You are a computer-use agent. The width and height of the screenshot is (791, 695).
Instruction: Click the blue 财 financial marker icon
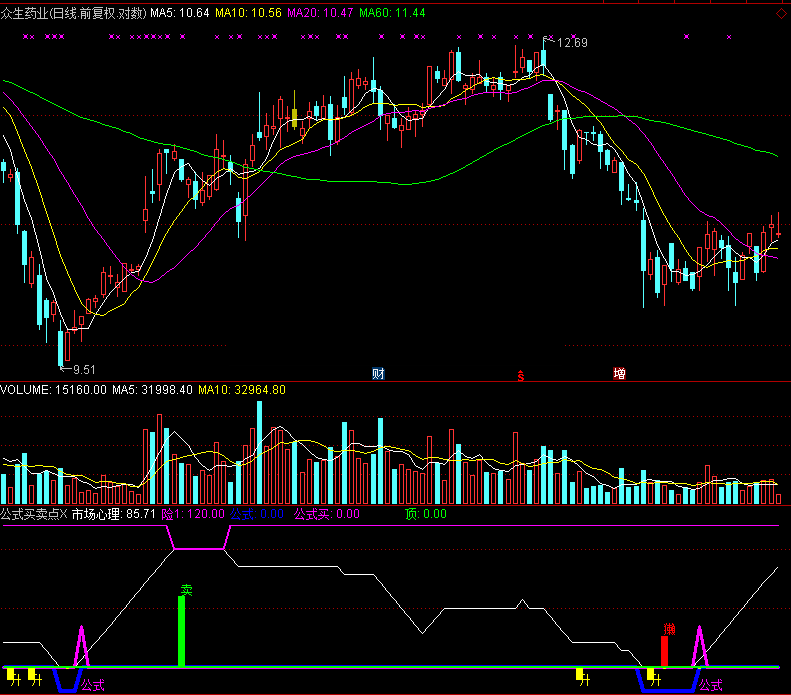(x=378, y=374)
